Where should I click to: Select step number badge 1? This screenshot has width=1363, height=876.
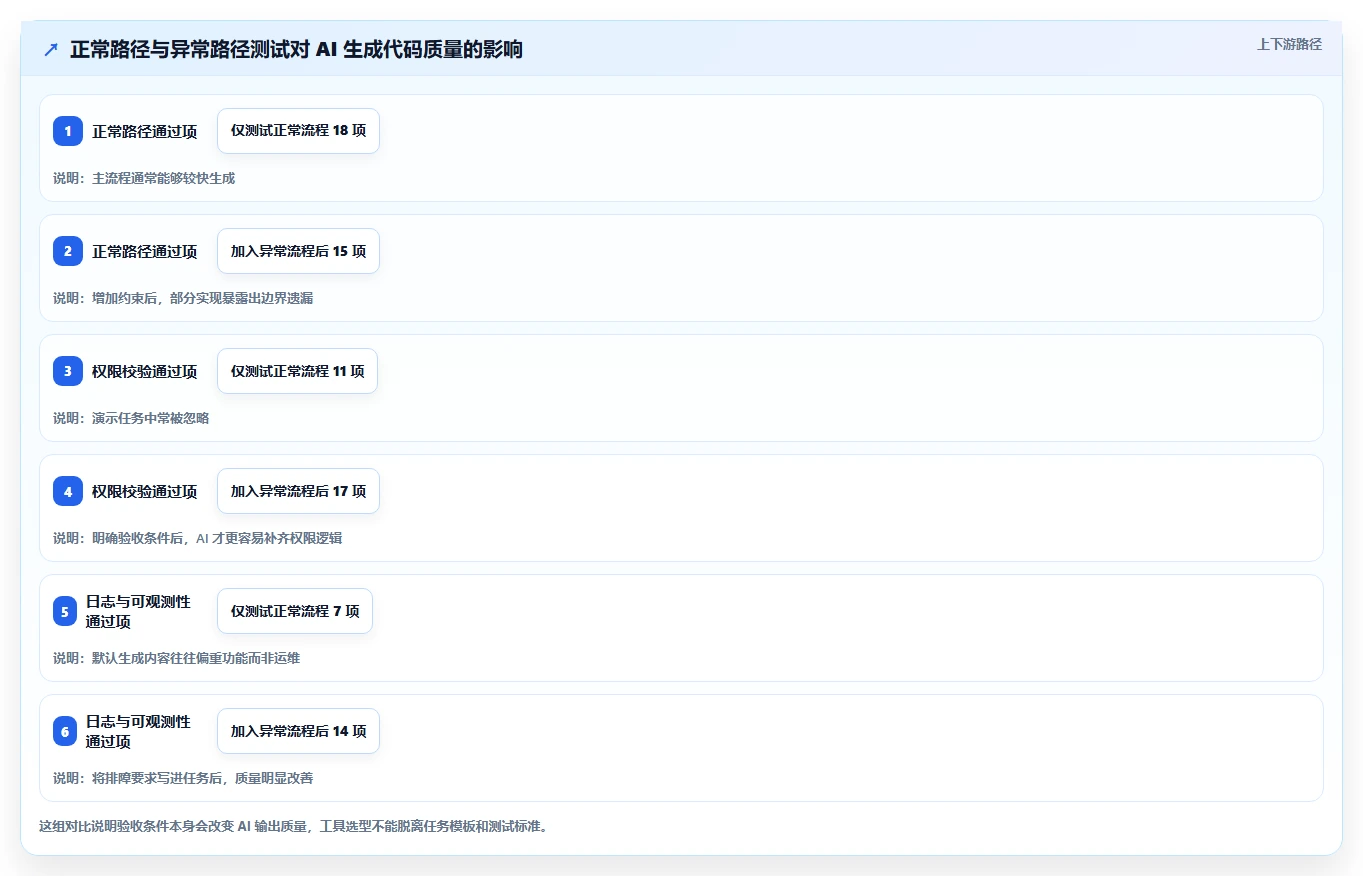click(68, 131)
